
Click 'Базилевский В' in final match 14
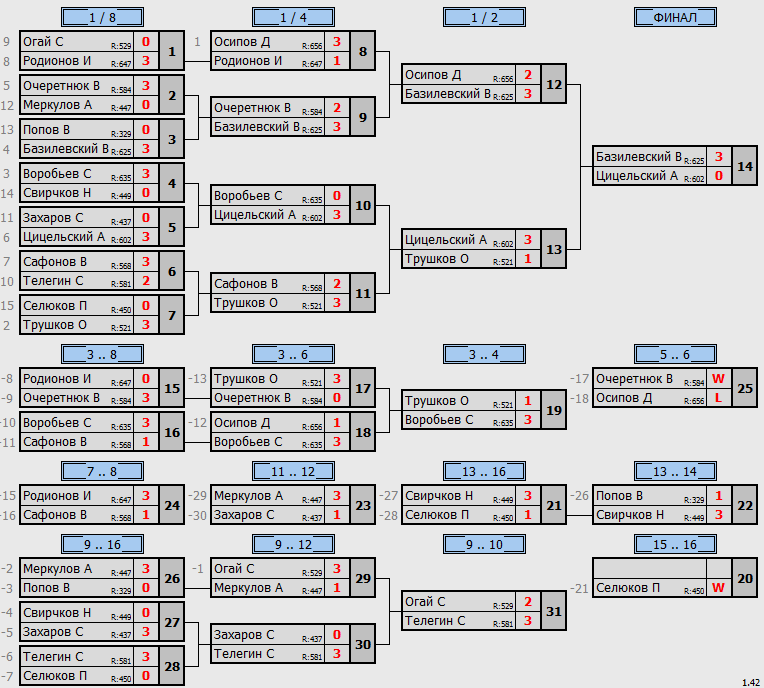point(639,157)
